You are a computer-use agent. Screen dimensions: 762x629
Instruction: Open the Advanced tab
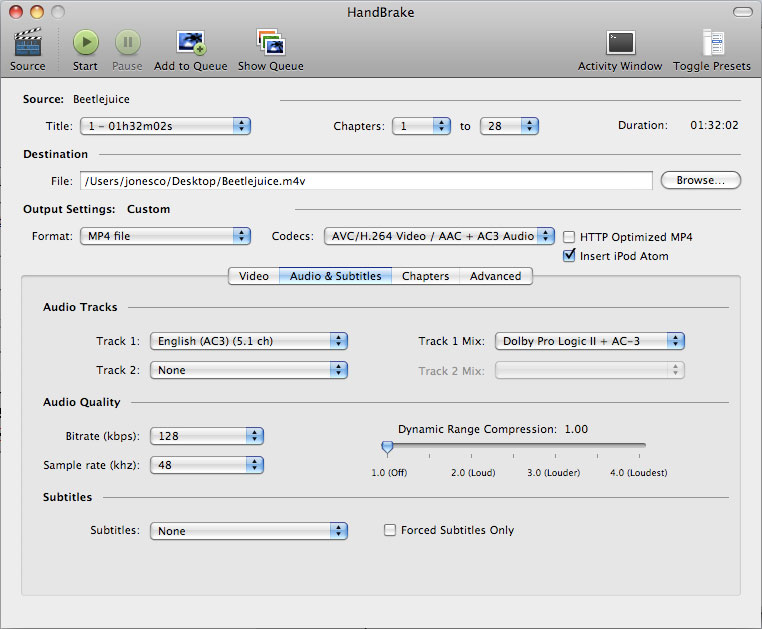point(496,276)
